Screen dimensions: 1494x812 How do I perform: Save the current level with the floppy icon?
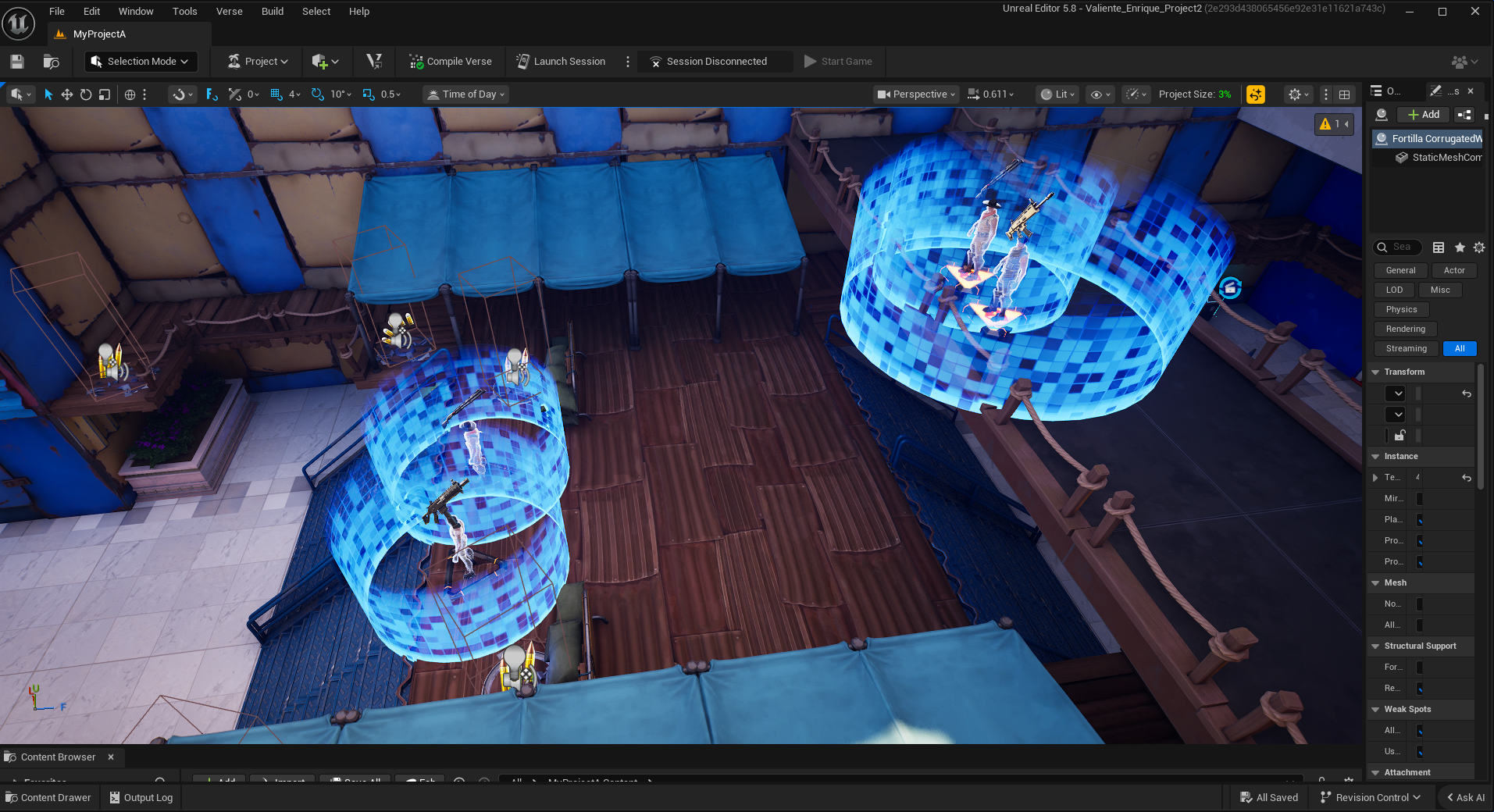pos(17,62)
